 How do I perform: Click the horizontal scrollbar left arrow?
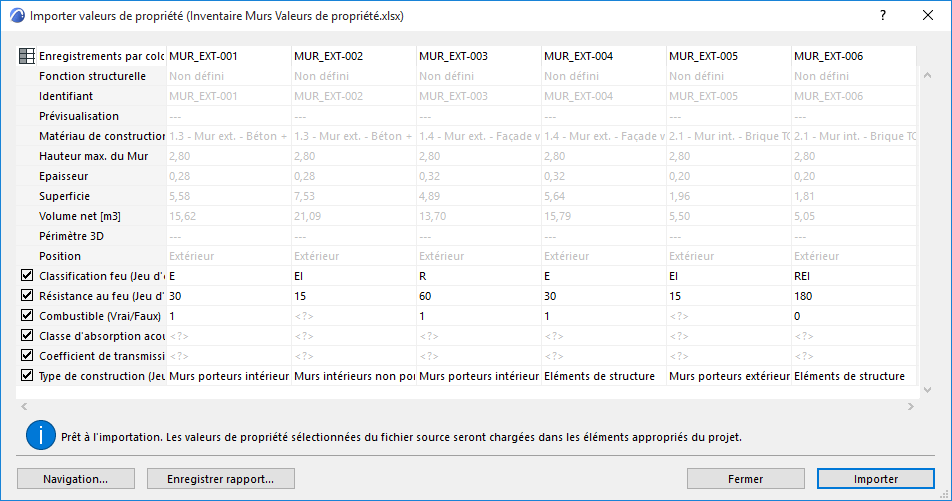click(x=24, y=406)
